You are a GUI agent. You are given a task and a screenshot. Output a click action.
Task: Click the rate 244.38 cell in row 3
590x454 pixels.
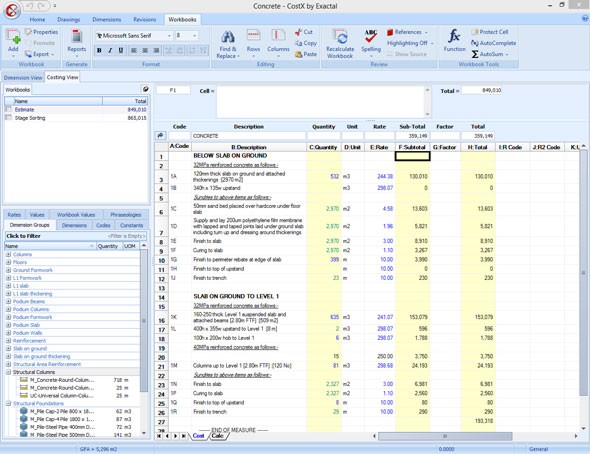click(379, 176)
